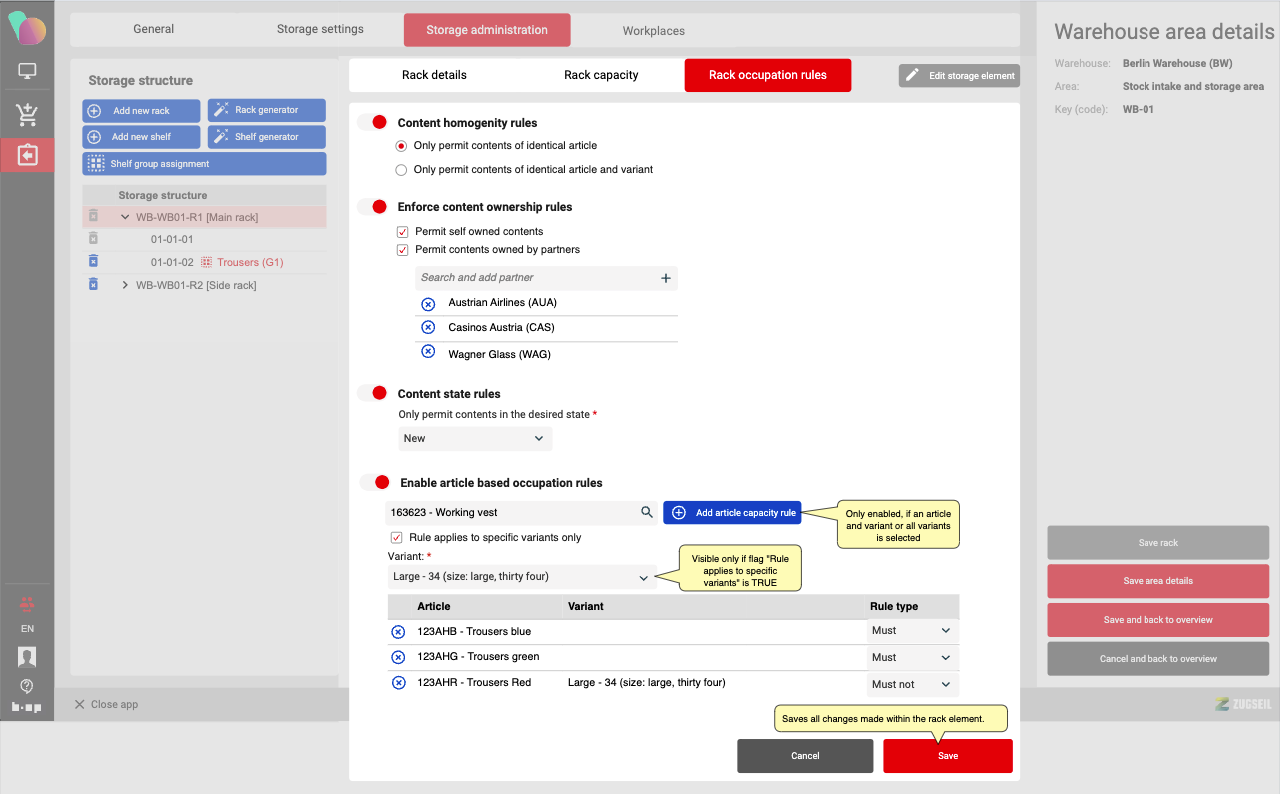Open the shopping cart icon in sidebar
Image resolution: width=1280 pixels, height=794 pixels.
(x=27, y=115)
